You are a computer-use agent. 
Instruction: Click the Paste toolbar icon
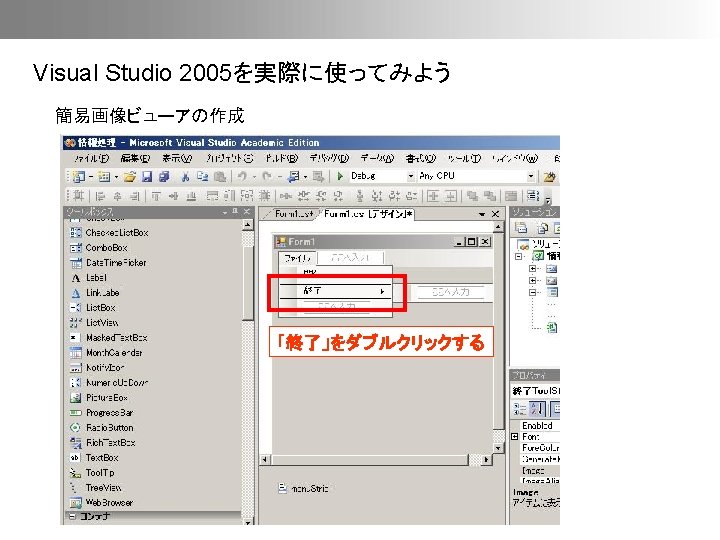[x=220, y=176]
